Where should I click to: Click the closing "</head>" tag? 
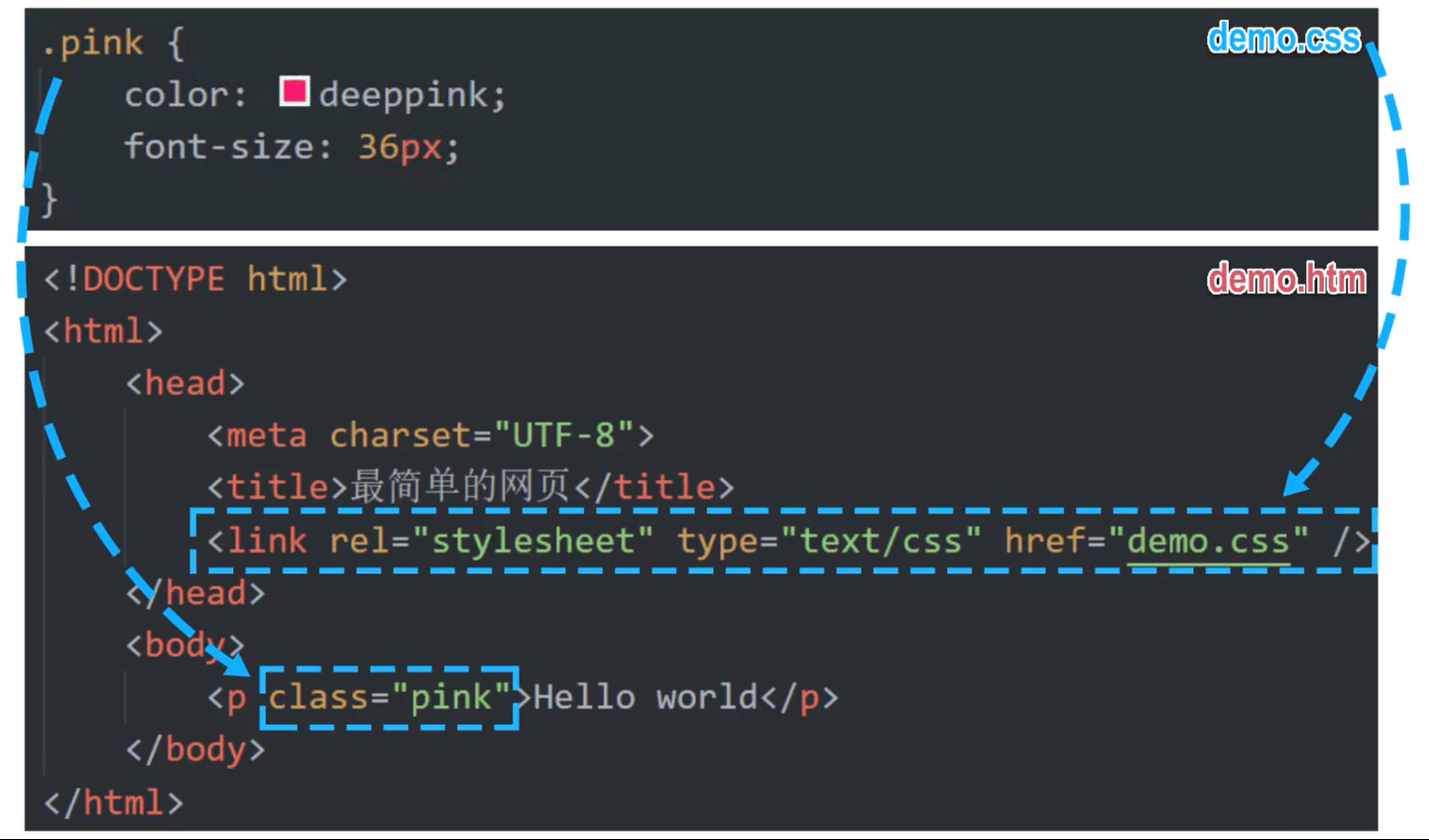pos(195,593)
